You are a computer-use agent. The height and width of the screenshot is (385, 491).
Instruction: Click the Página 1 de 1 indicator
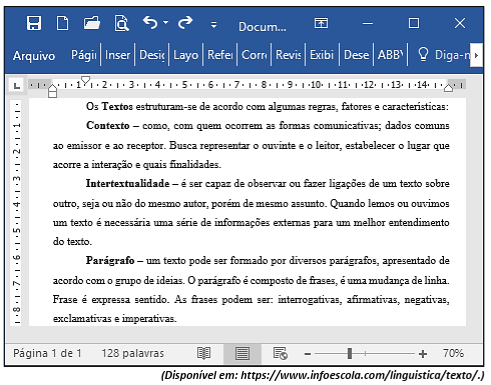tap(47, 353)
